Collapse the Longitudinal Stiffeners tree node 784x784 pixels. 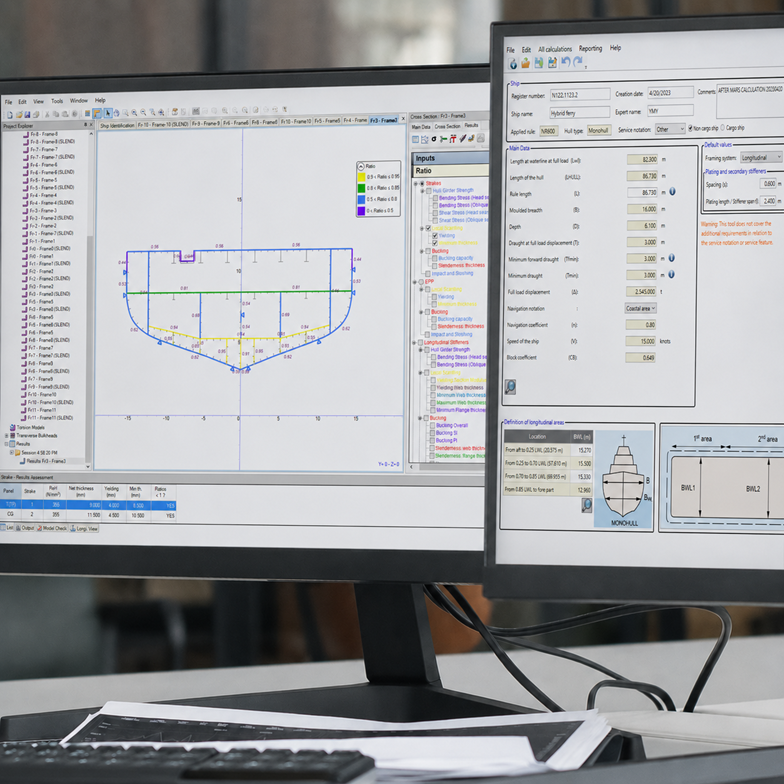(414, 342)
